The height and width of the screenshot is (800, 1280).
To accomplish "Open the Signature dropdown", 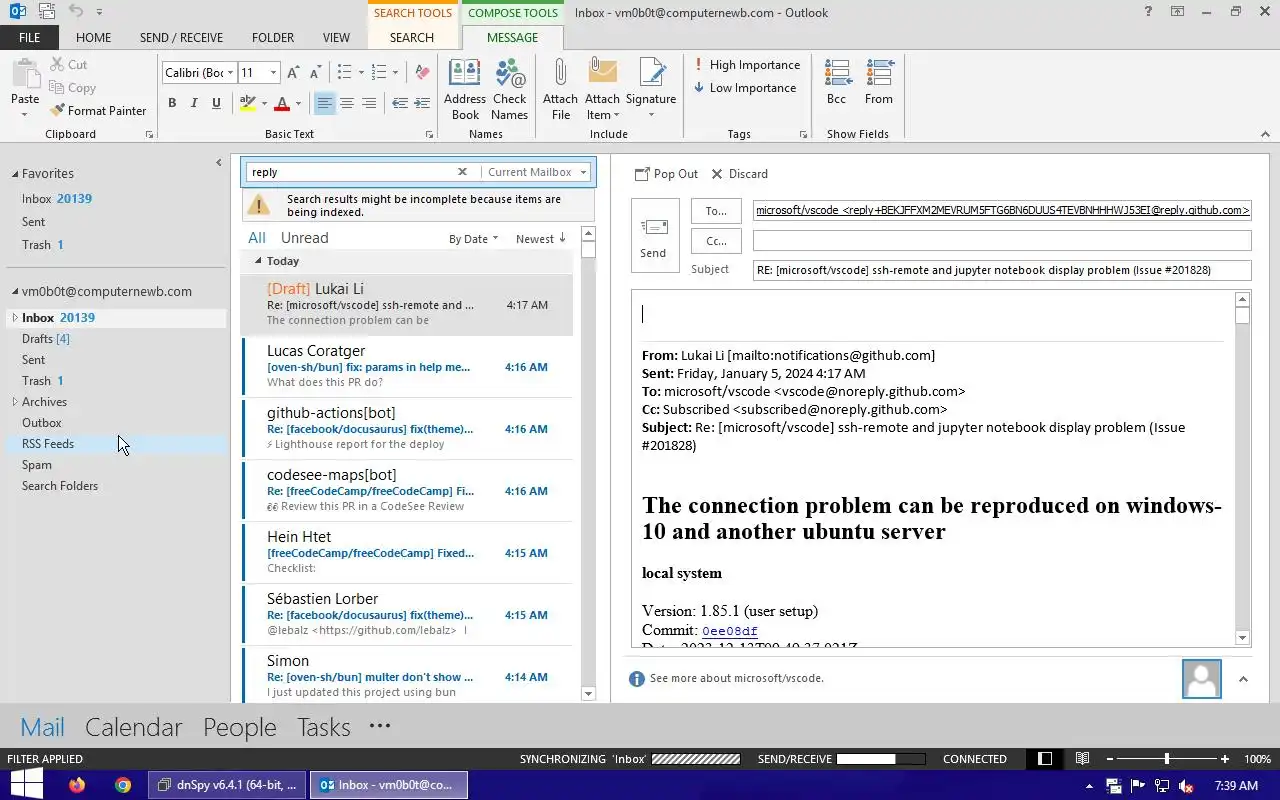I will (651, 89).
